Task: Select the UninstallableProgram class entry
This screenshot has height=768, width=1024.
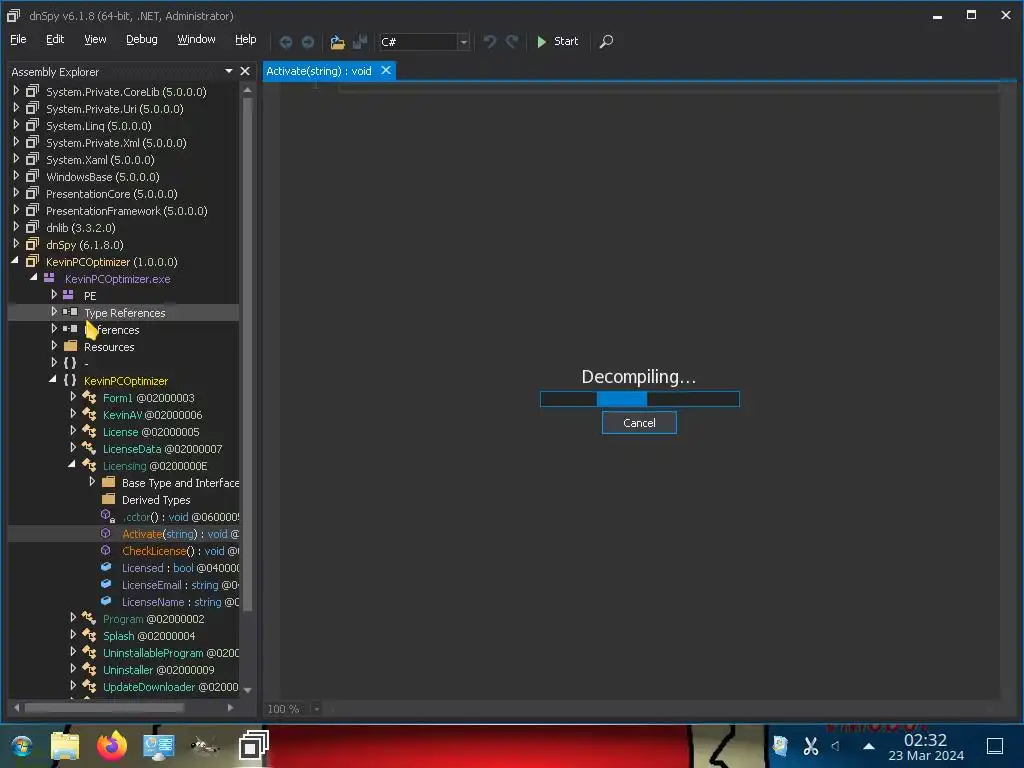Action: tap(170, 652)
